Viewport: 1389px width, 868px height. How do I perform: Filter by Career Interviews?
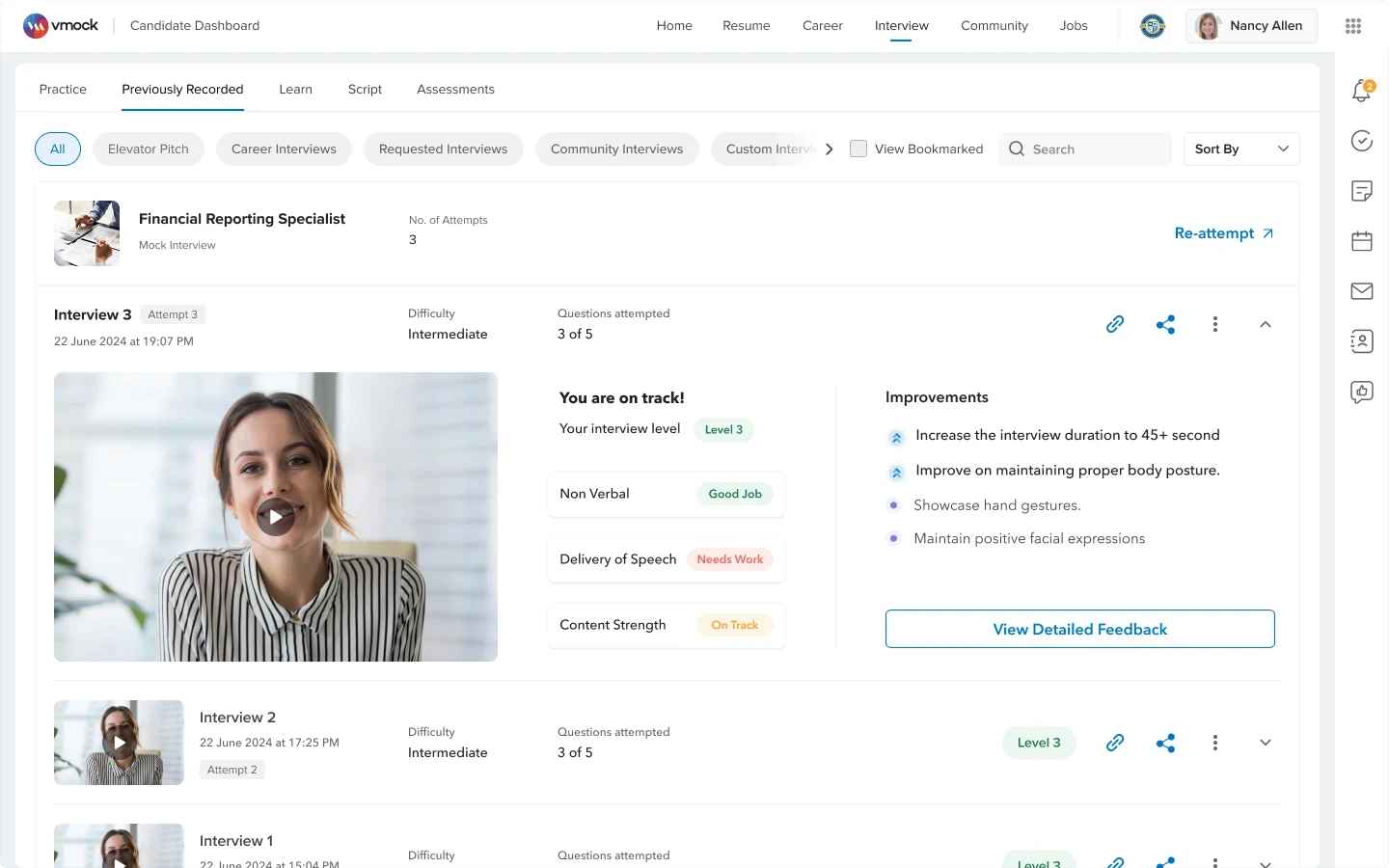coord(284,149)
